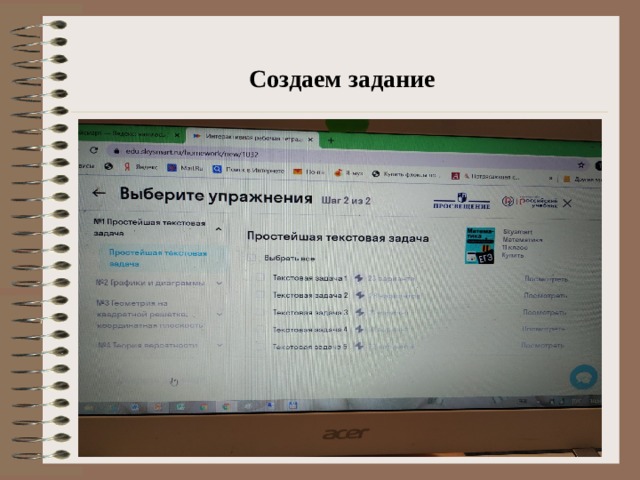Switch to the Интерактивная рабочая тетрадь tab

point(250,138)
